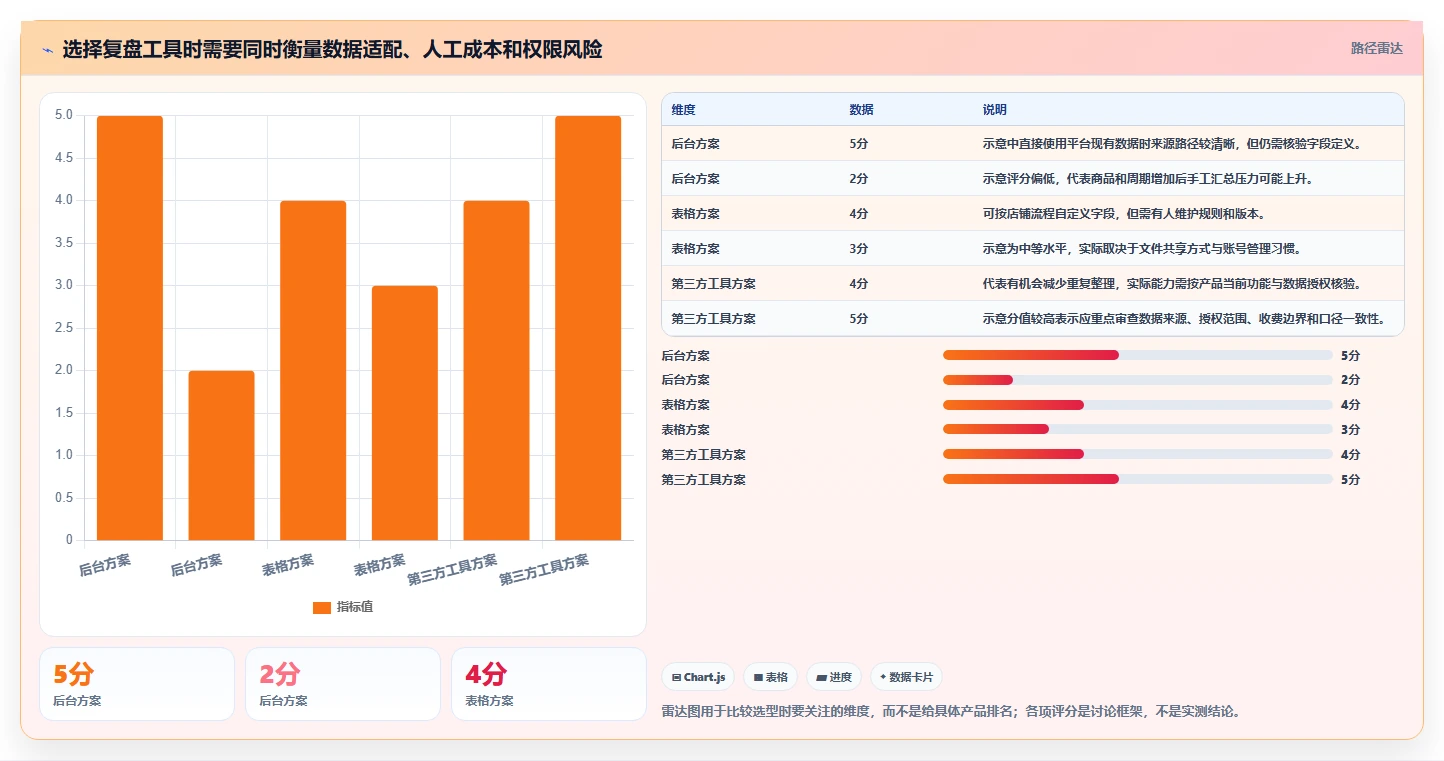This screenshot has width=1444, height=761.
Task: Click the 数据卡片 chip
Action: coord(906,677)
